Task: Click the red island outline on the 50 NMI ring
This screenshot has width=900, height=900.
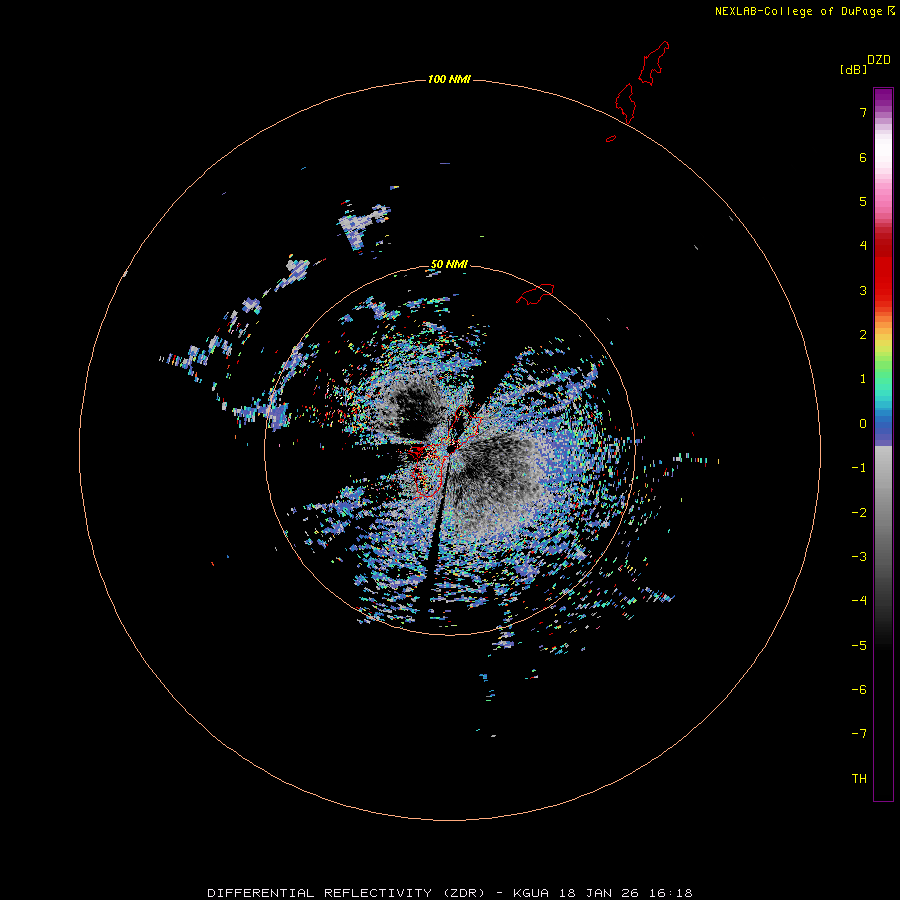Action: 535,294
